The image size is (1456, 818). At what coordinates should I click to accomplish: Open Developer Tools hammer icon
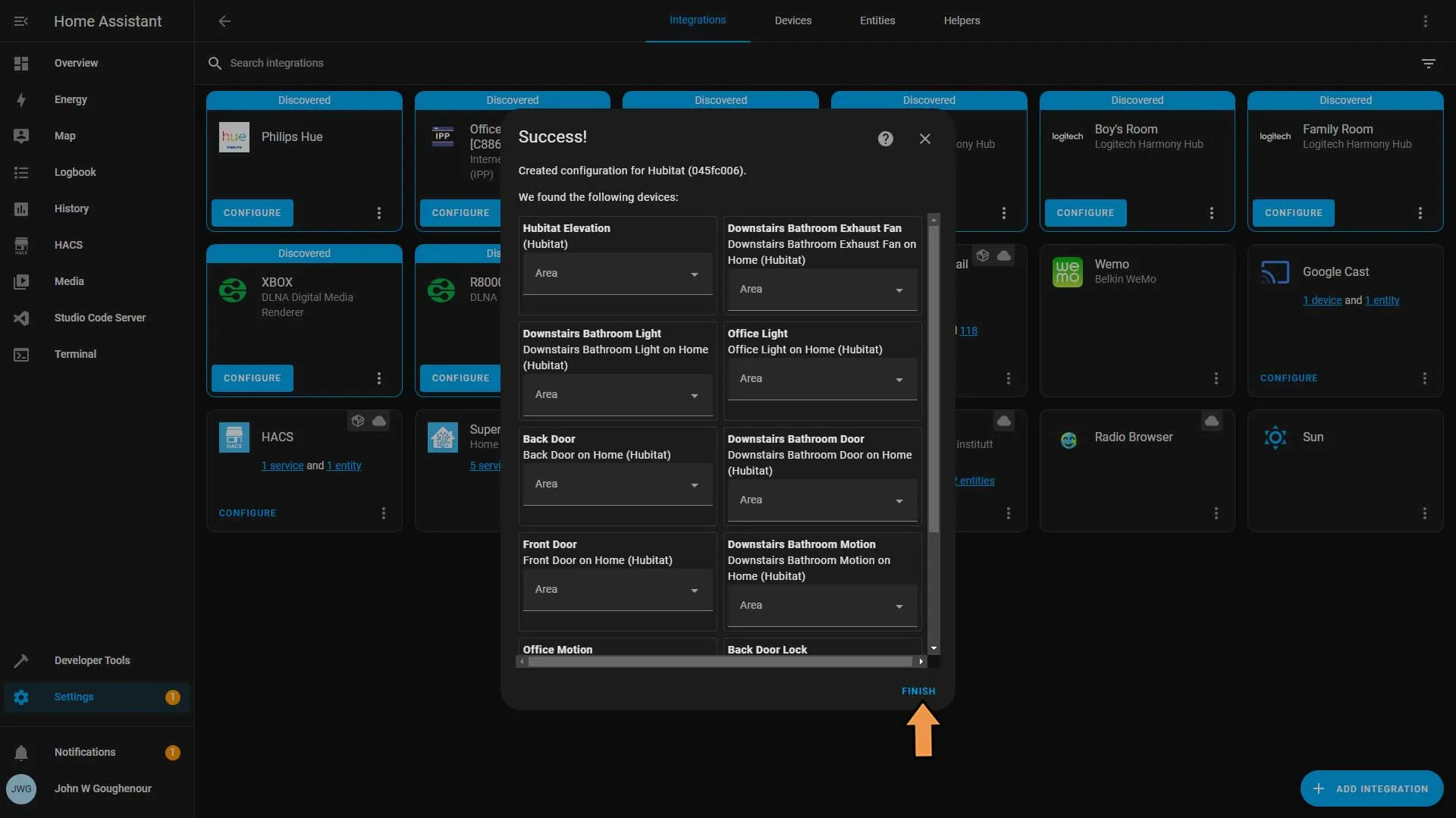coord(21,660)
